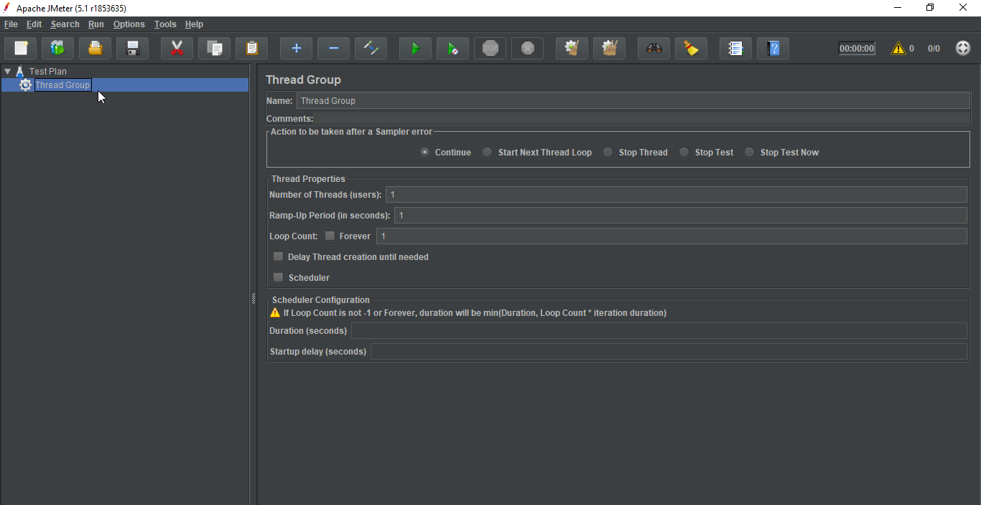Open the Edit menu
The height and width of the screenshot is (505, 981).
point(34,24)
